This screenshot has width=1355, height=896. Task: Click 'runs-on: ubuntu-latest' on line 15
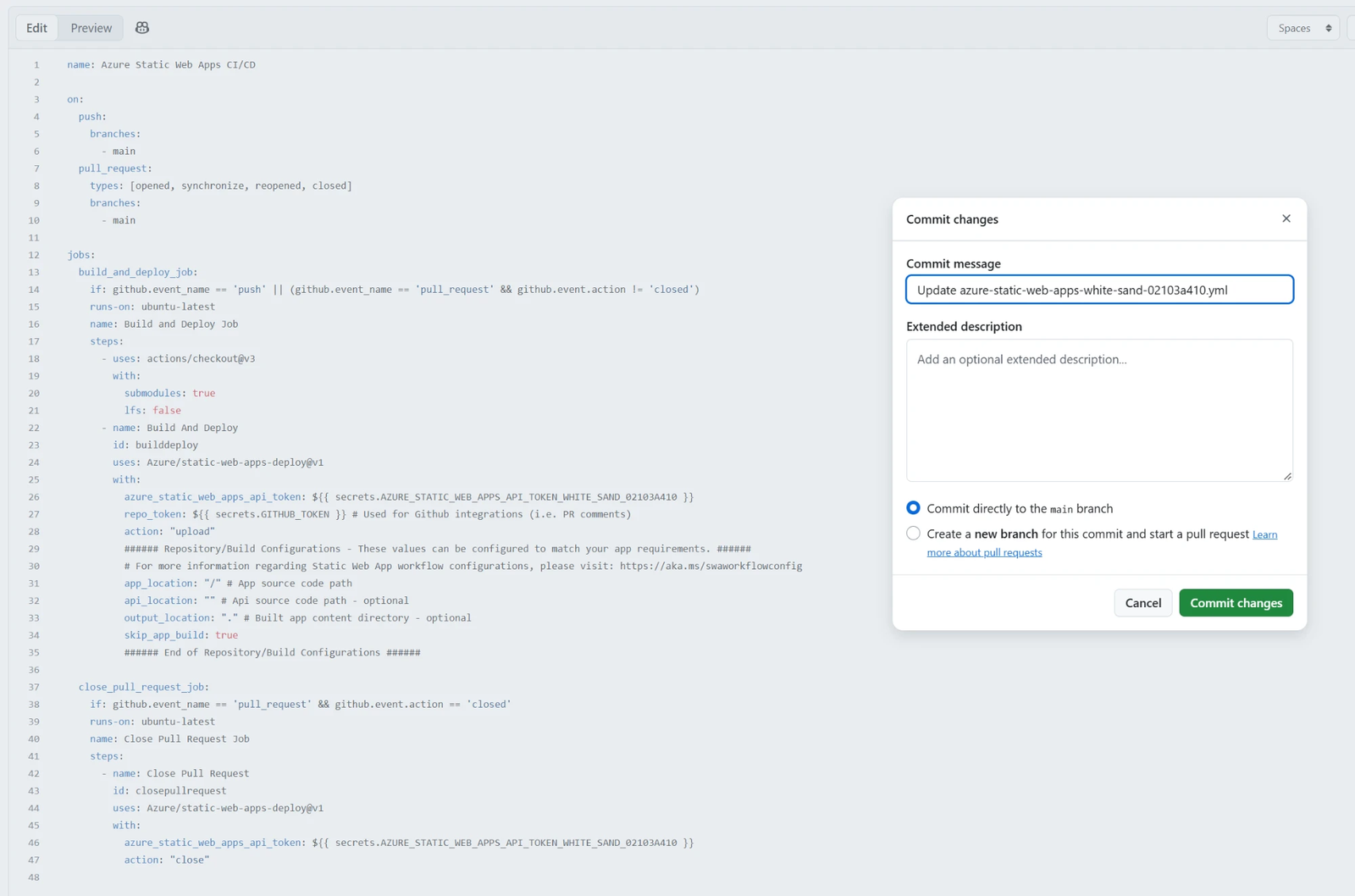pyautogui.click(x=152, y=307)
